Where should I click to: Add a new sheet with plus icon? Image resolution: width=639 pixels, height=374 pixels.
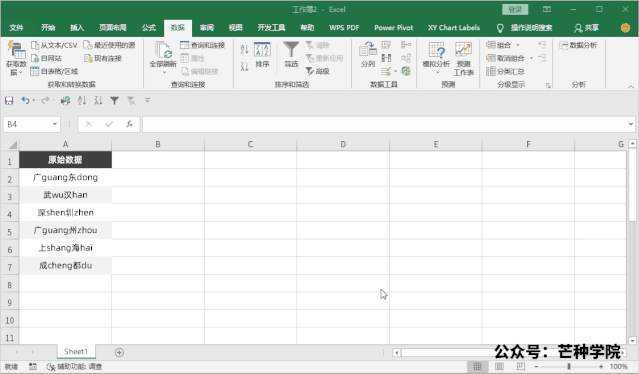(119, 352)
